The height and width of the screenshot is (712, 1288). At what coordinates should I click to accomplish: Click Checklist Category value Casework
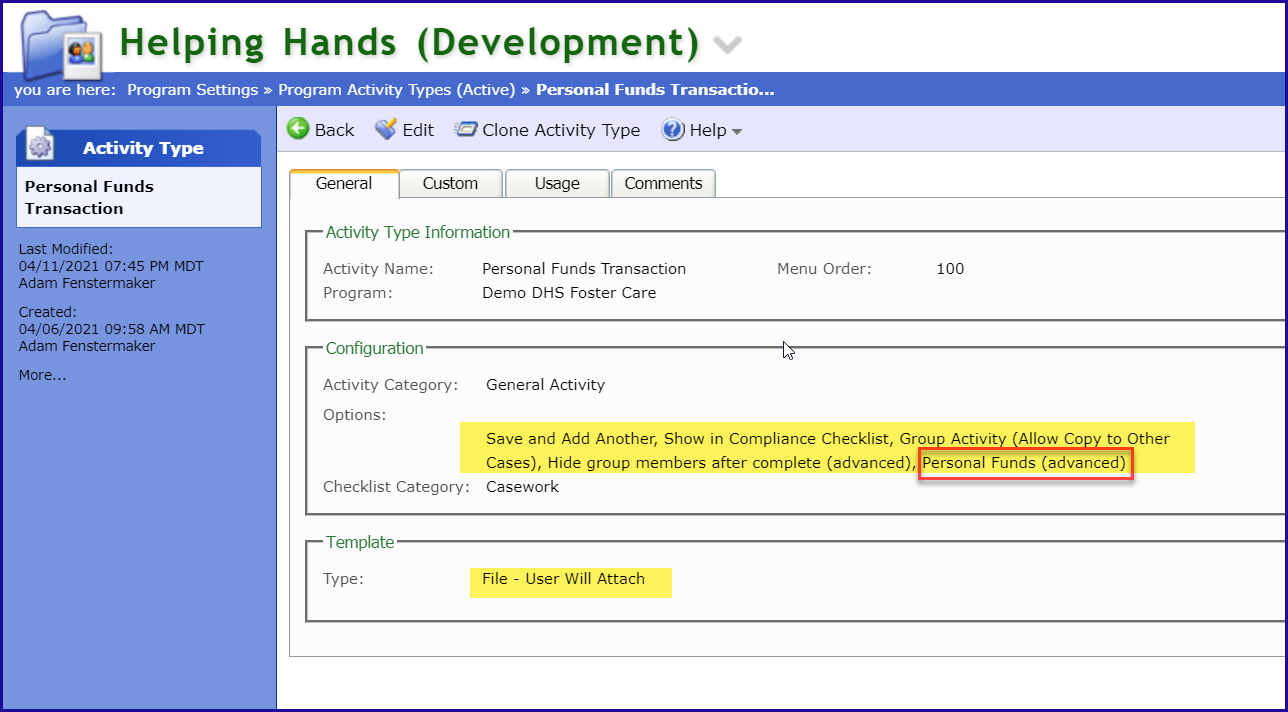[522, 487]
